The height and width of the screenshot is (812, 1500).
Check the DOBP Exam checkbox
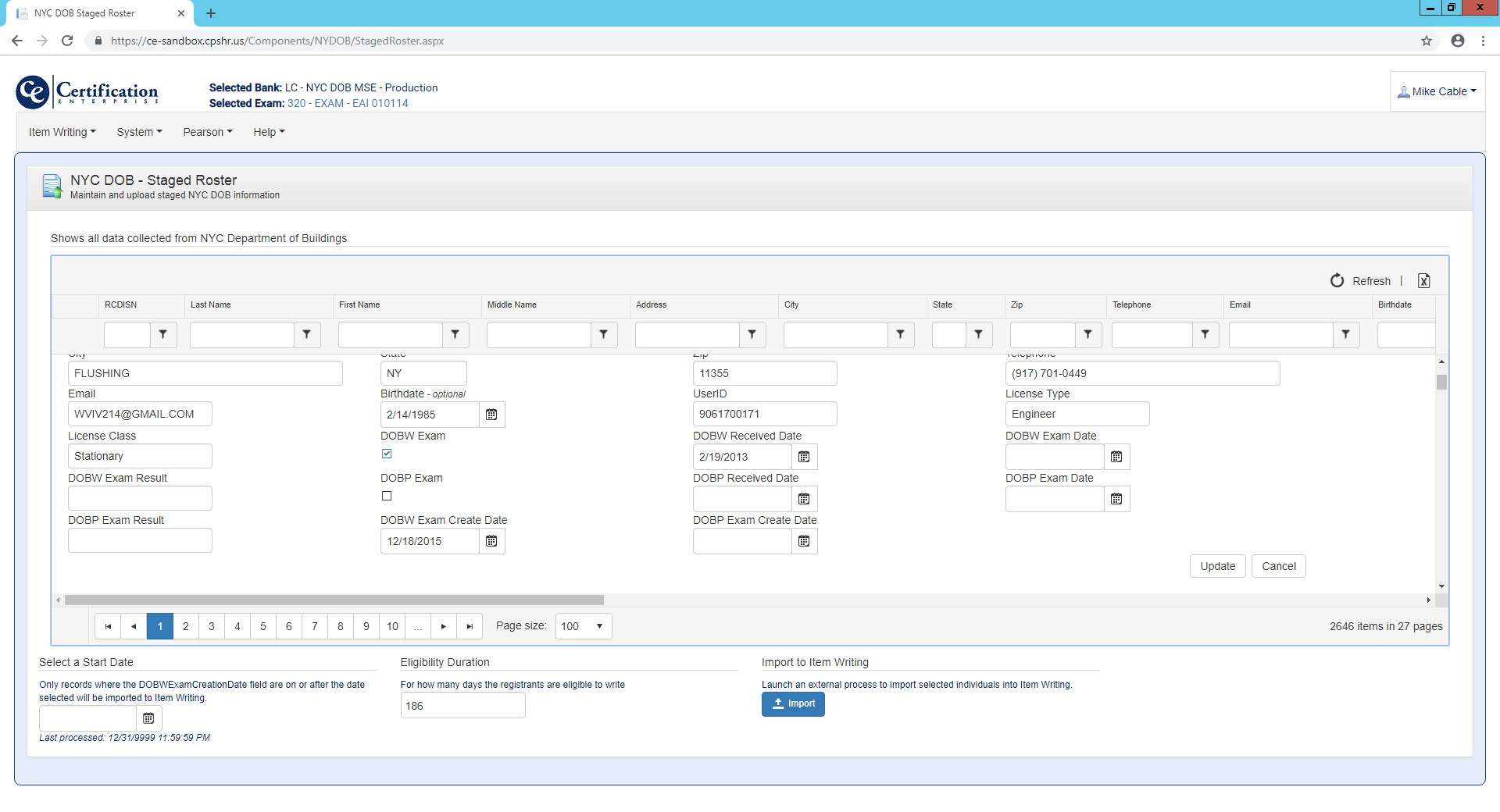click(387, 496)
